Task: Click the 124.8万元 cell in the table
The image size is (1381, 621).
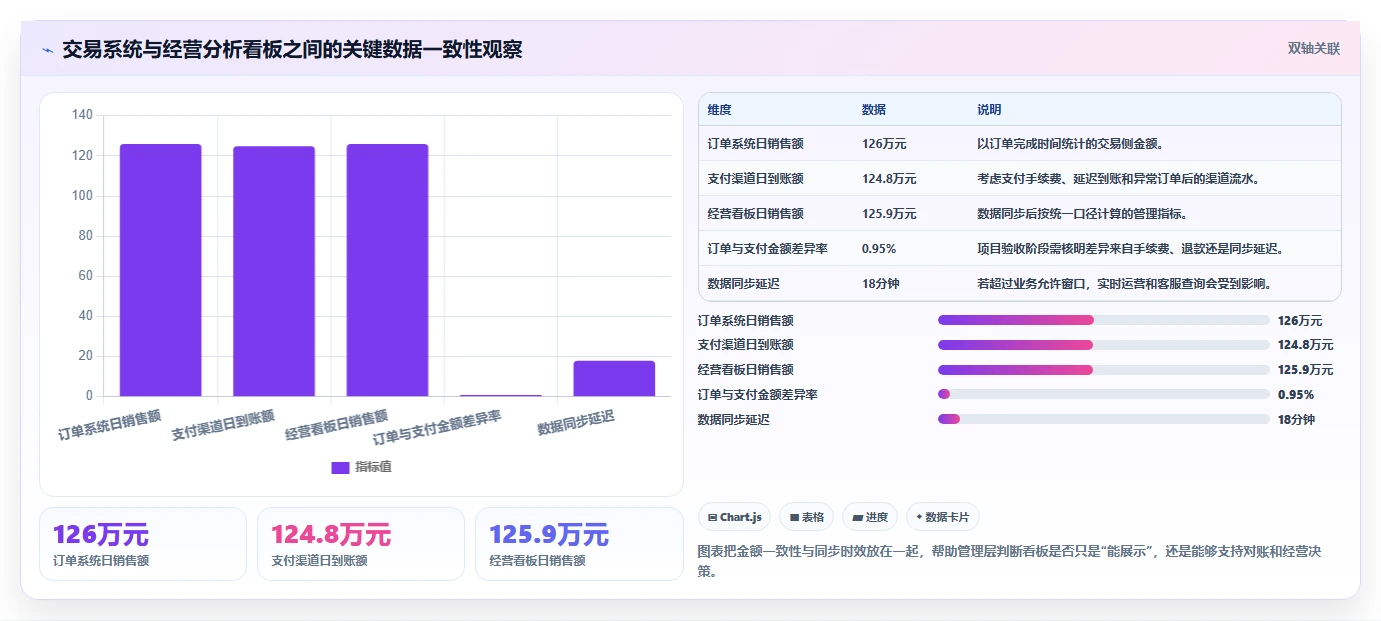Action: [x=889, y=179]
